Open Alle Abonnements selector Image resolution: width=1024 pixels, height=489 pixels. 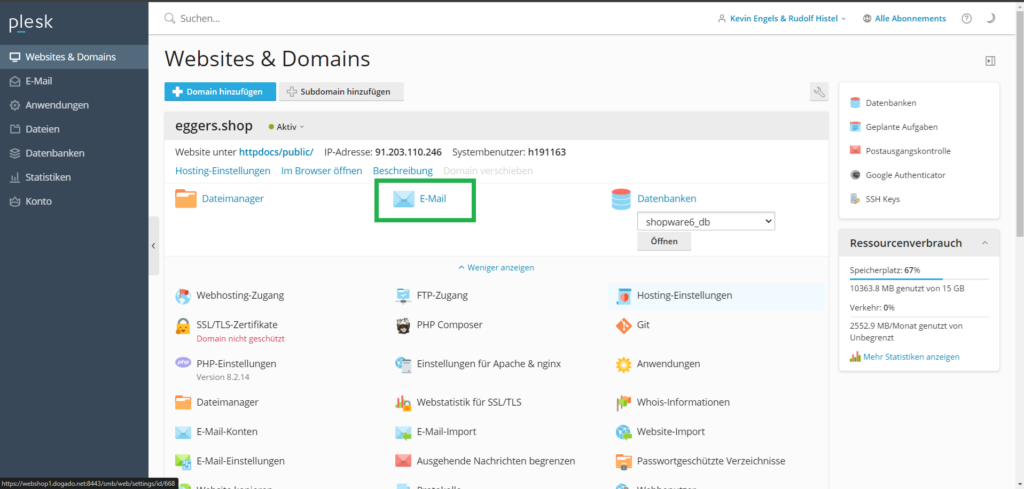click(x=904, y=19)
